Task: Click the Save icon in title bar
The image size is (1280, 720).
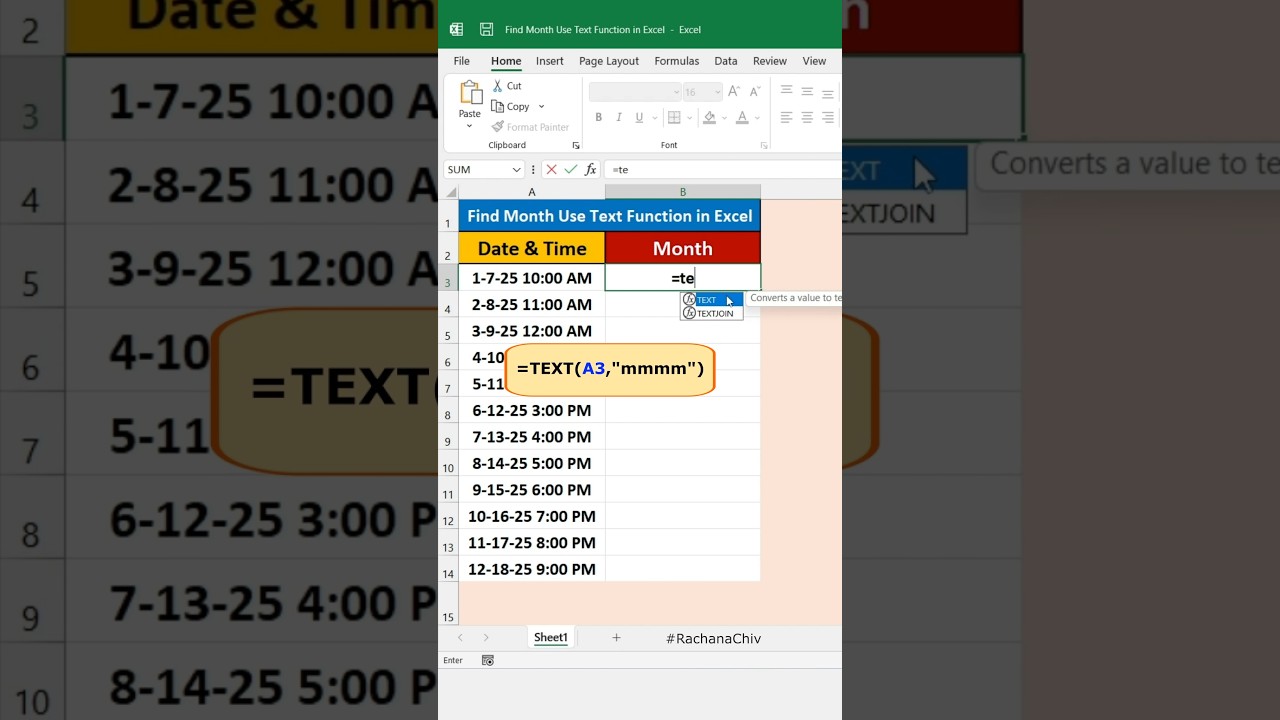Action: point(486,30)
